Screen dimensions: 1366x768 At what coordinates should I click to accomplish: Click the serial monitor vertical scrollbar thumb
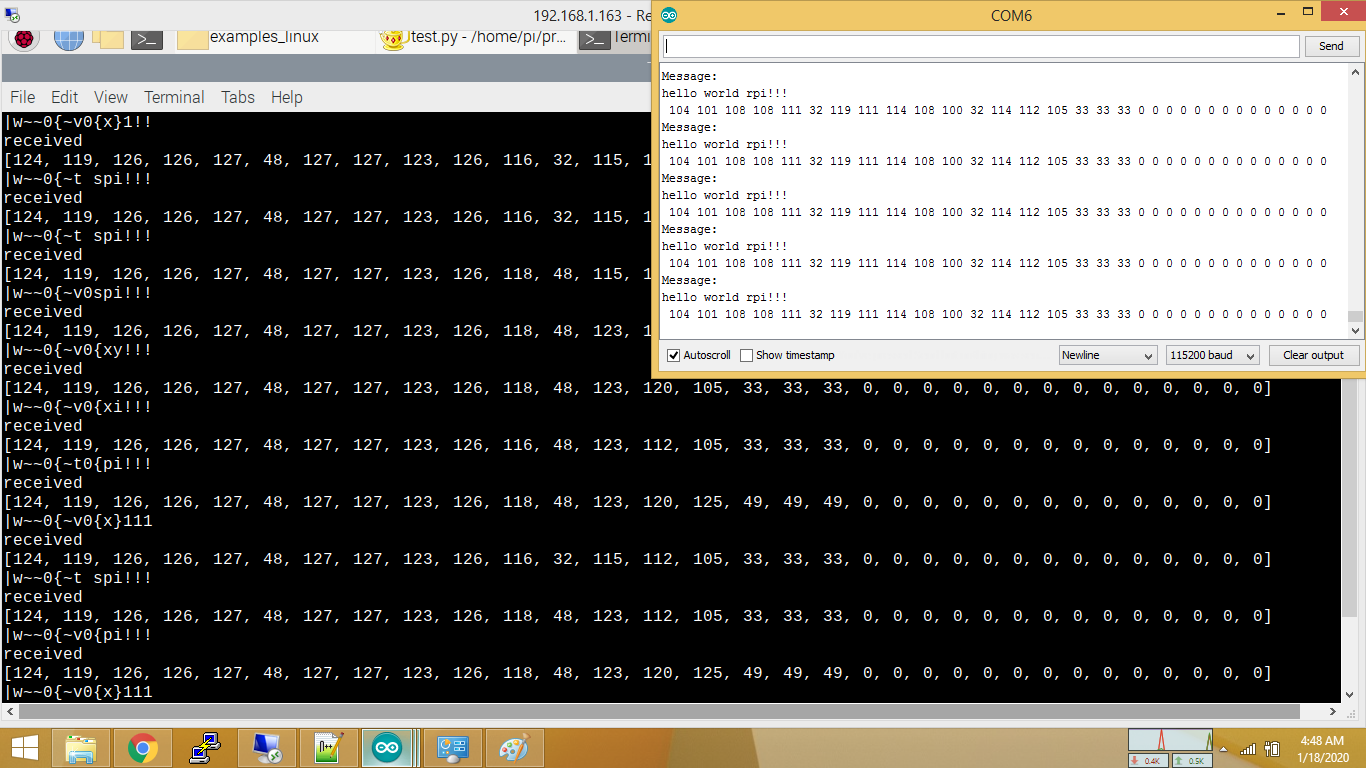[1355, 317]
